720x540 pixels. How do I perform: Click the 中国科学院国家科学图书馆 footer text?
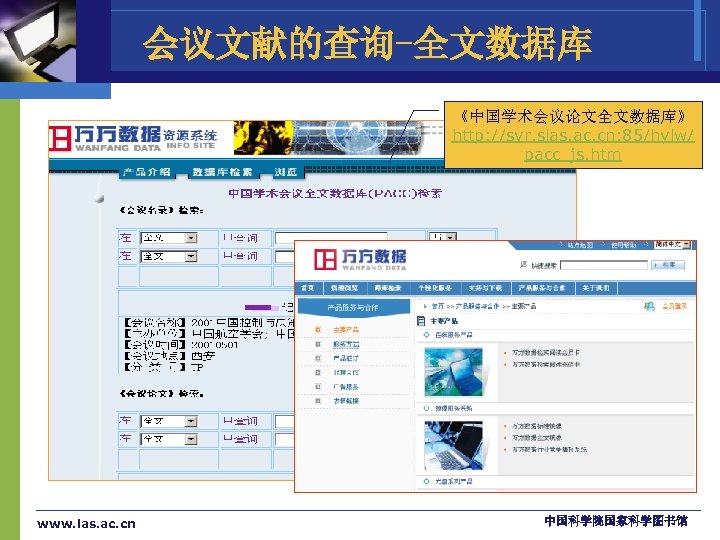pyautogui.click(x=616, y=521)
